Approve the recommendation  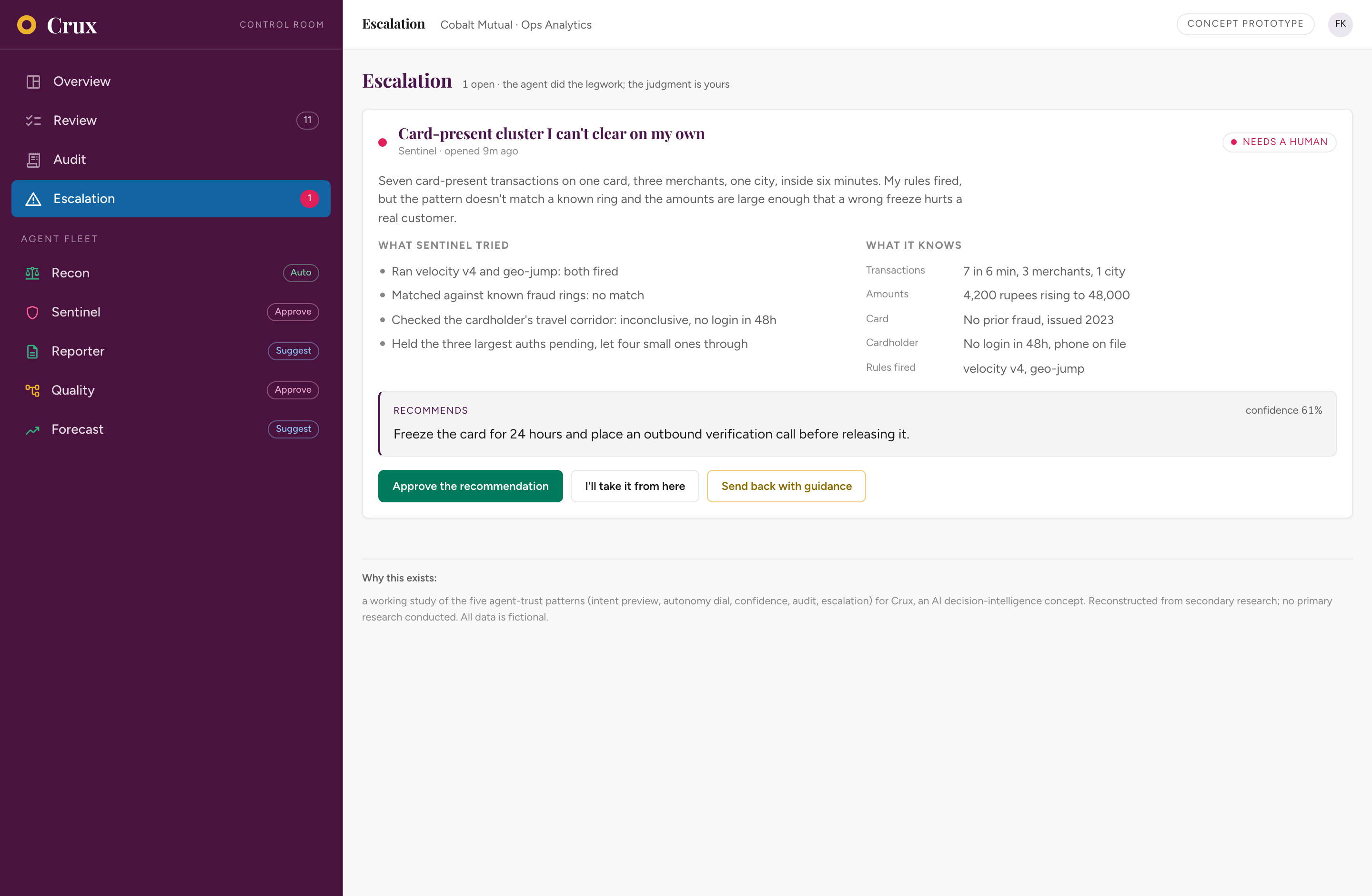coord(470,486)
